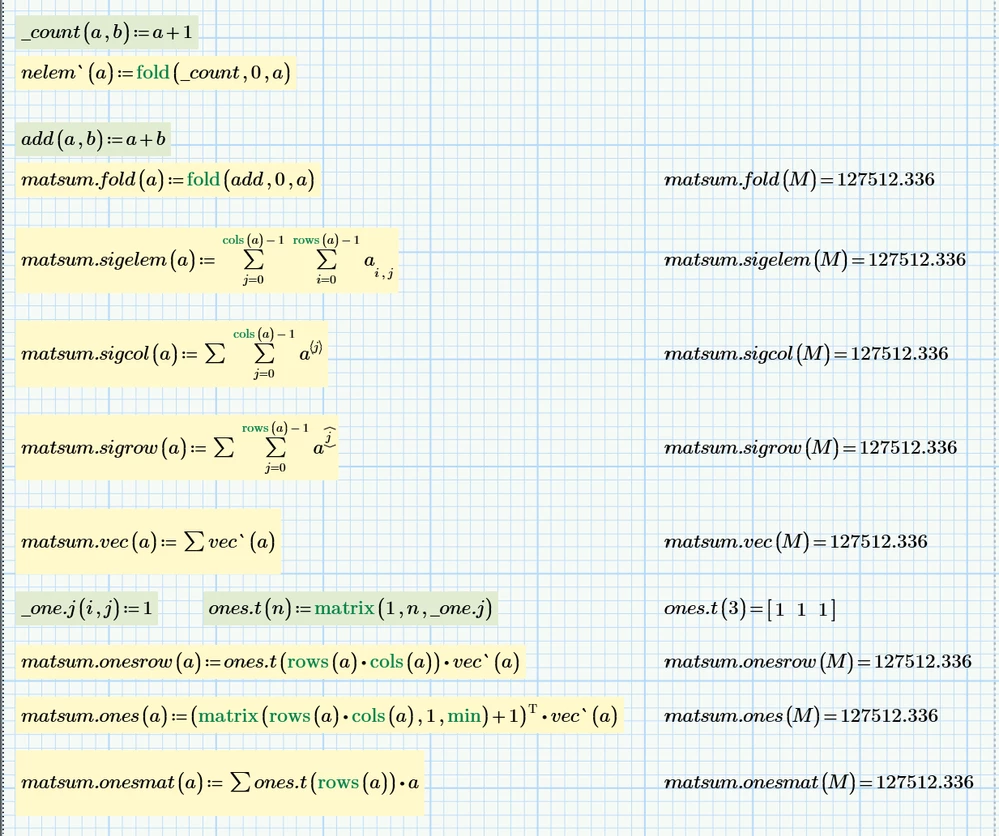Select the matsum.sigcol(M)=127512.336 result

coord(806,354)
